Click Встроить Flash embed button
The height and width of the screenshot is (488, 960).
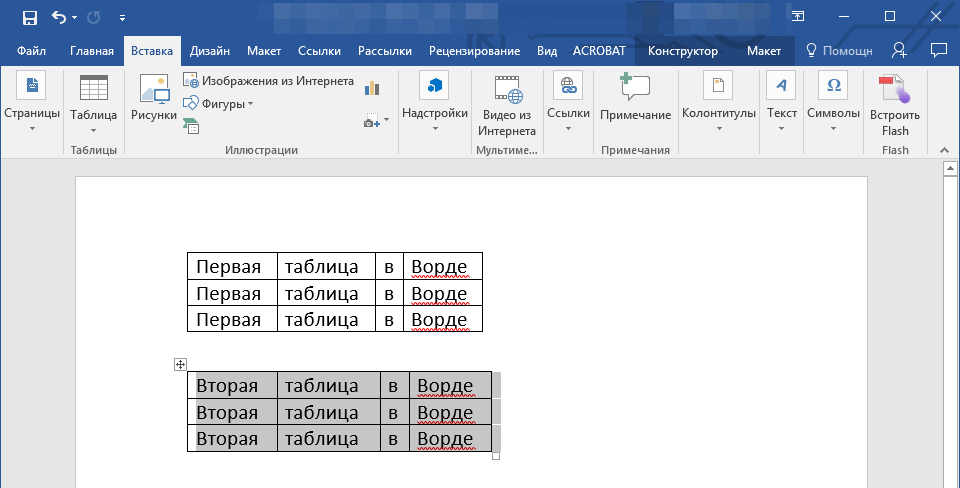click(x=894, y=106)
